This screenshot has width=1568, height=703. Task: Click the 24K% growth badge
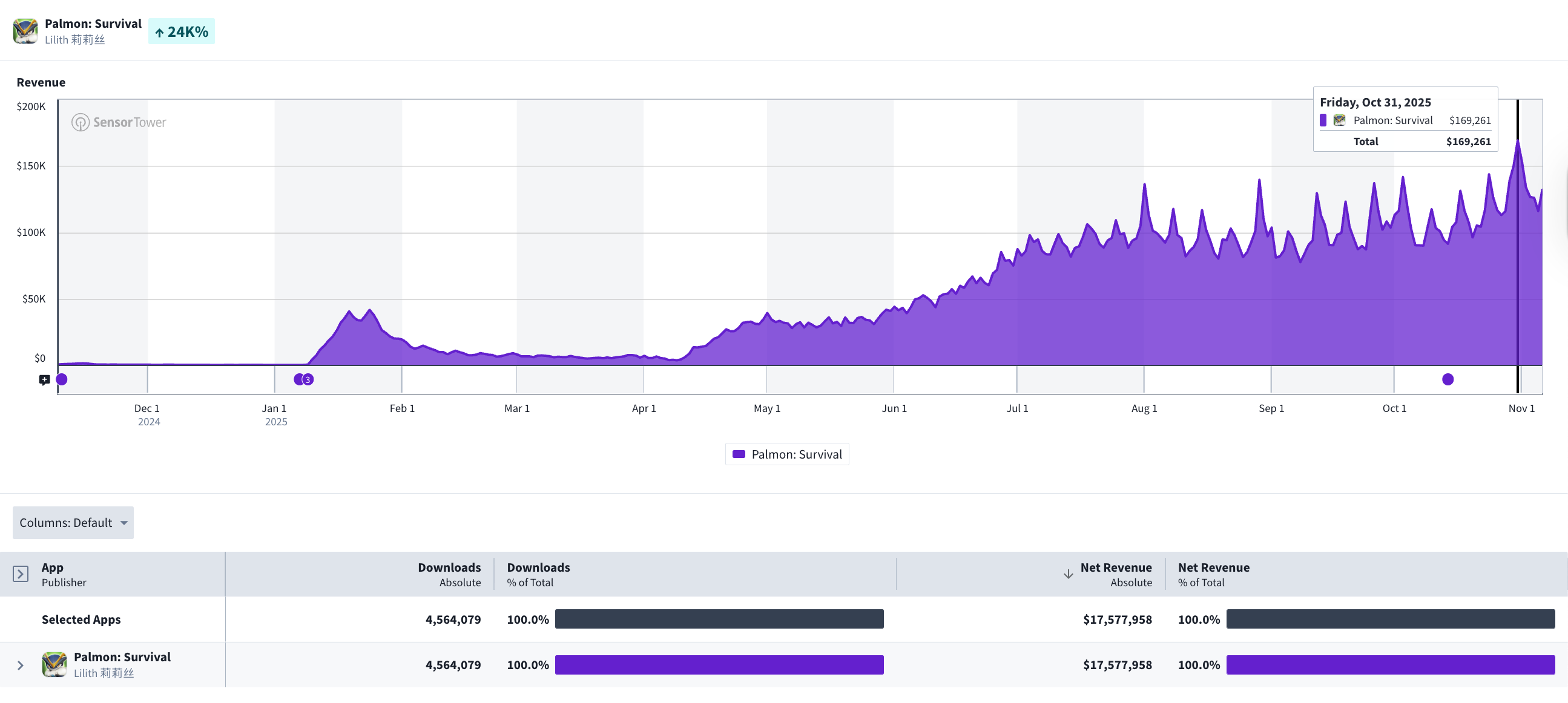click(182, 31)
